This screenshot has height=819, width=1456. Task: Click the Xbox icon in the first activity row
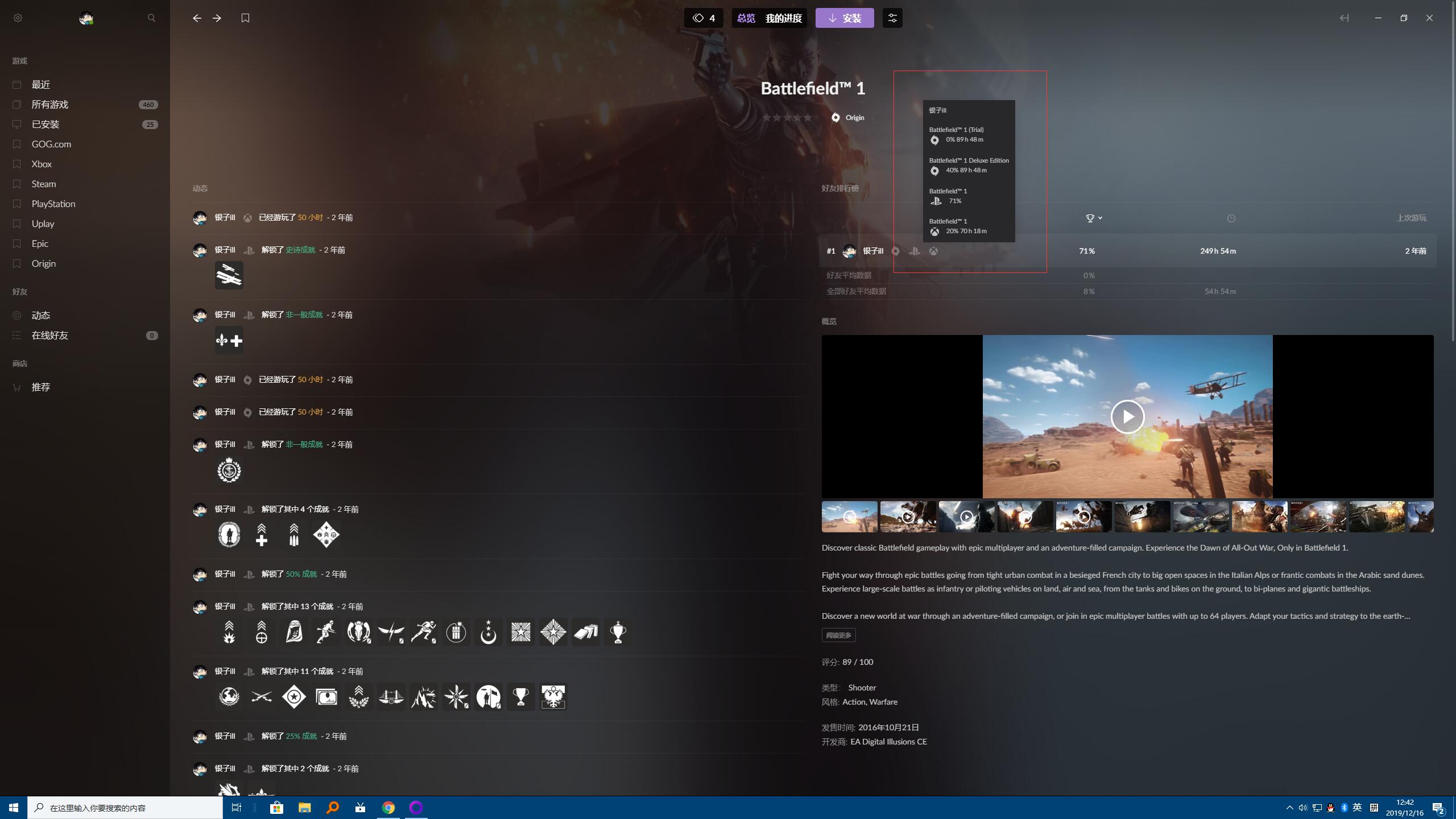247,218
